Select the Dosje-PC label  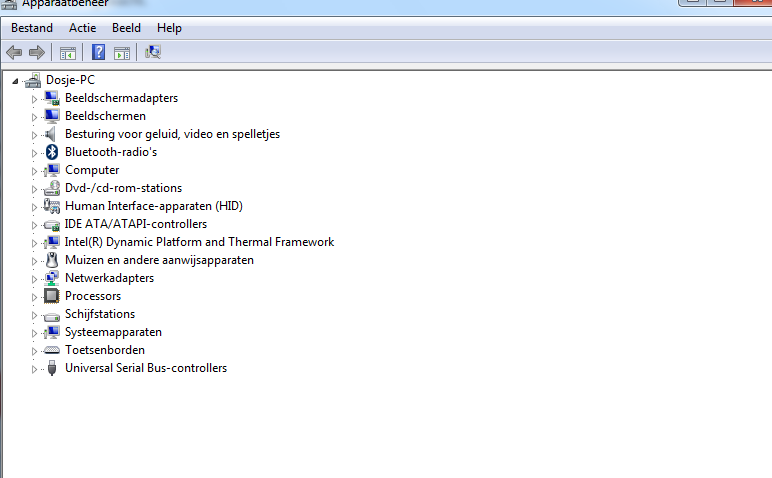pos(70,80)
